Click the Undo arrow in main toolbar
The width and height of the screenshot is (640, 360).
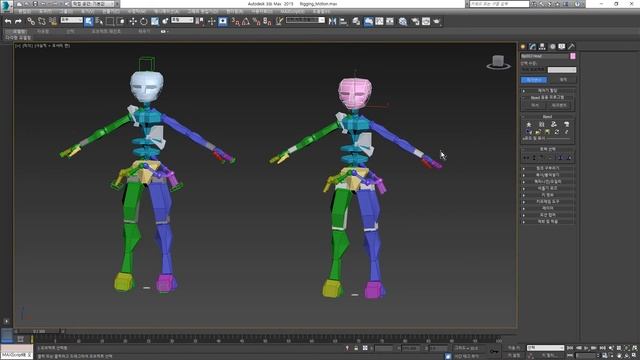coord(8,21)
